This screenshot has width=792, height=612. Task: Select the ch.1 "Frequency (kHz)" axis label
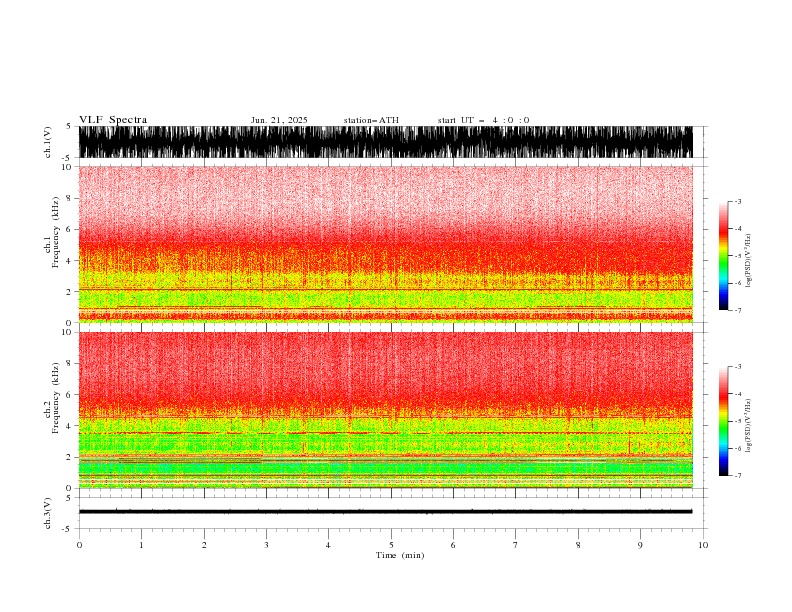tap(55, 233)
